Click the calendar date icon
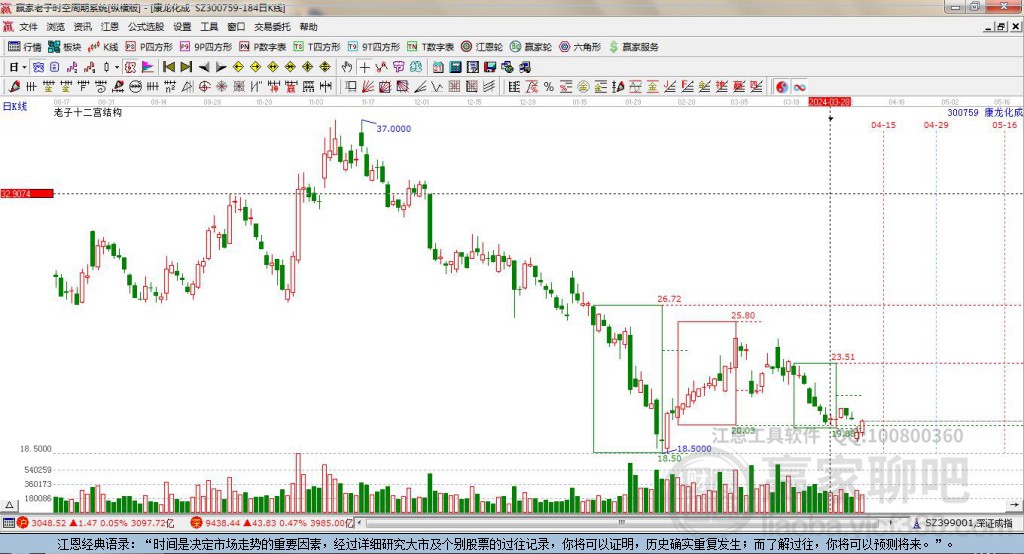 click(x=438, y=67)
